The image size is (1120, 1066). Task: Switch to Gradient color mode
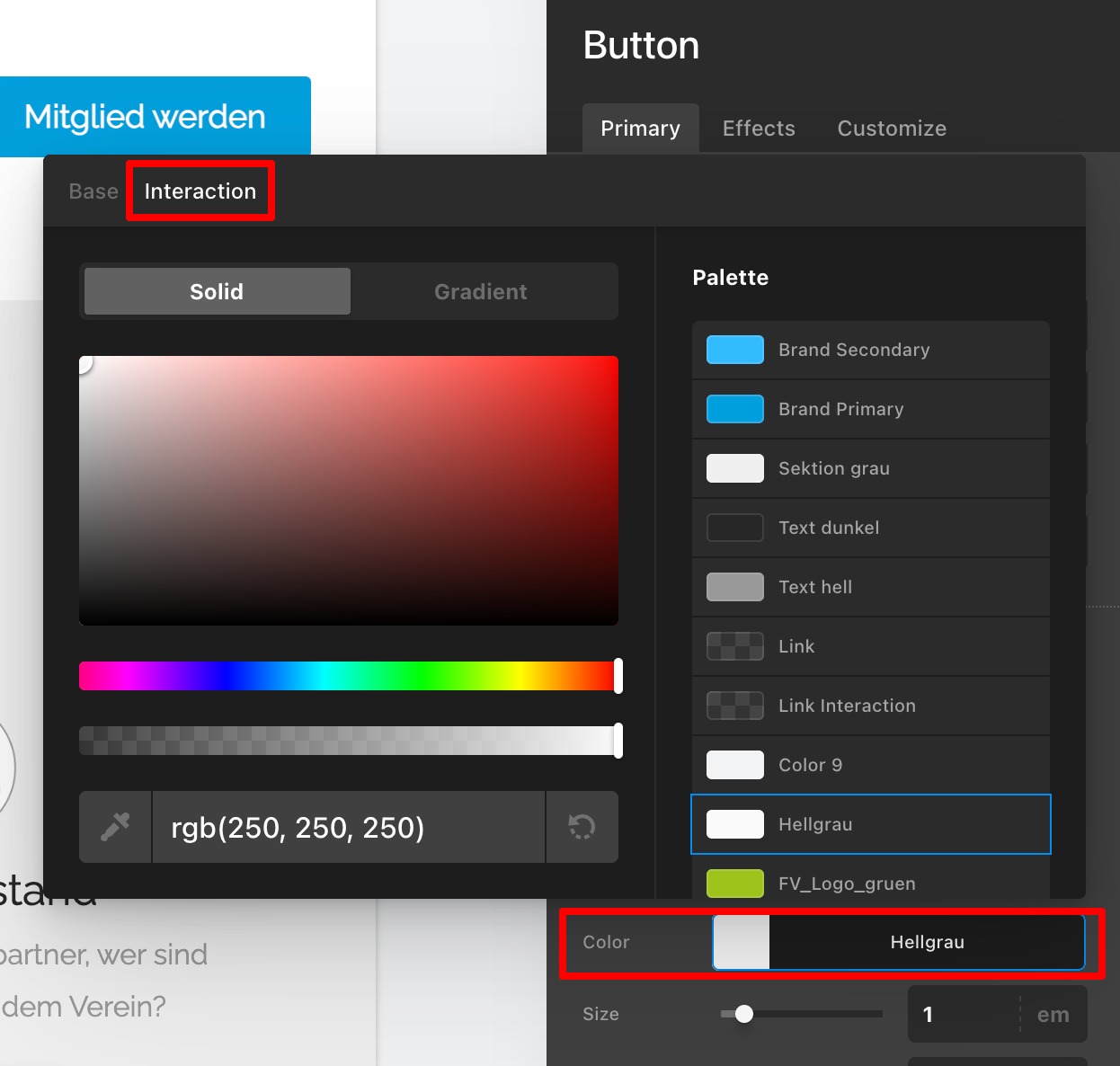481,291
